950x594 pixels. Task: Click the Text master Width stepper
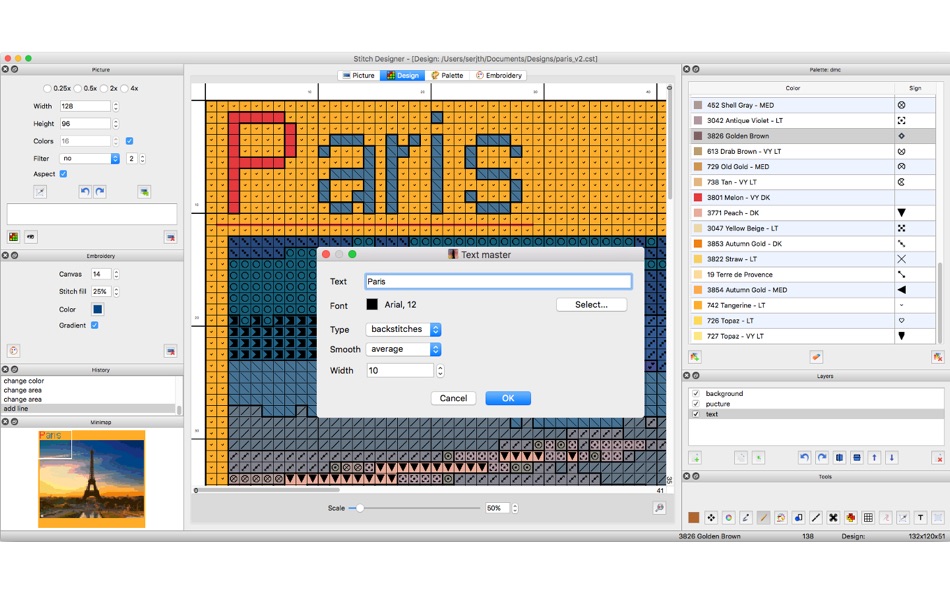(440, 370)
